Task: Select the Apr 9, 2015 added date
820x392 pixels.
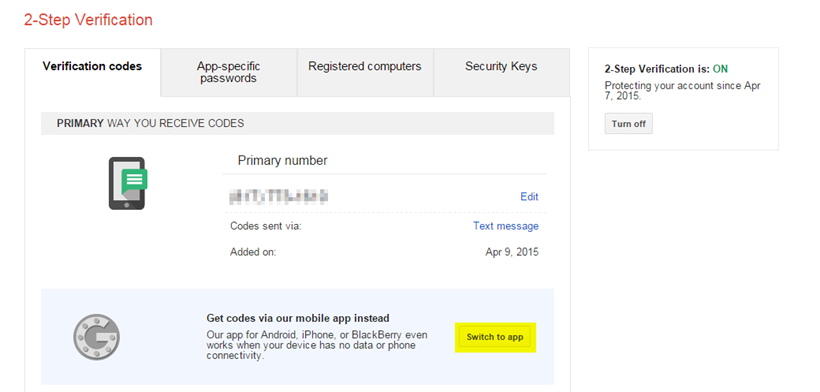Action: pyautogui.click(x=512, y=252)
